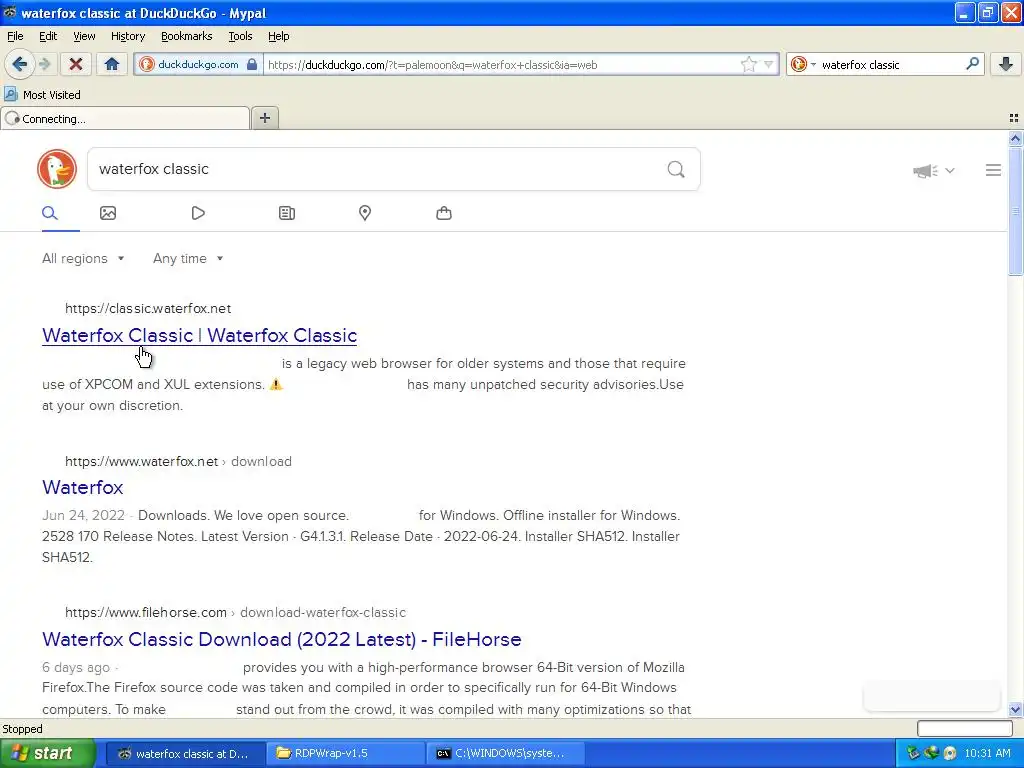1024x768 pixels.
Task: Click the address bar URL field
Action: 500,65
